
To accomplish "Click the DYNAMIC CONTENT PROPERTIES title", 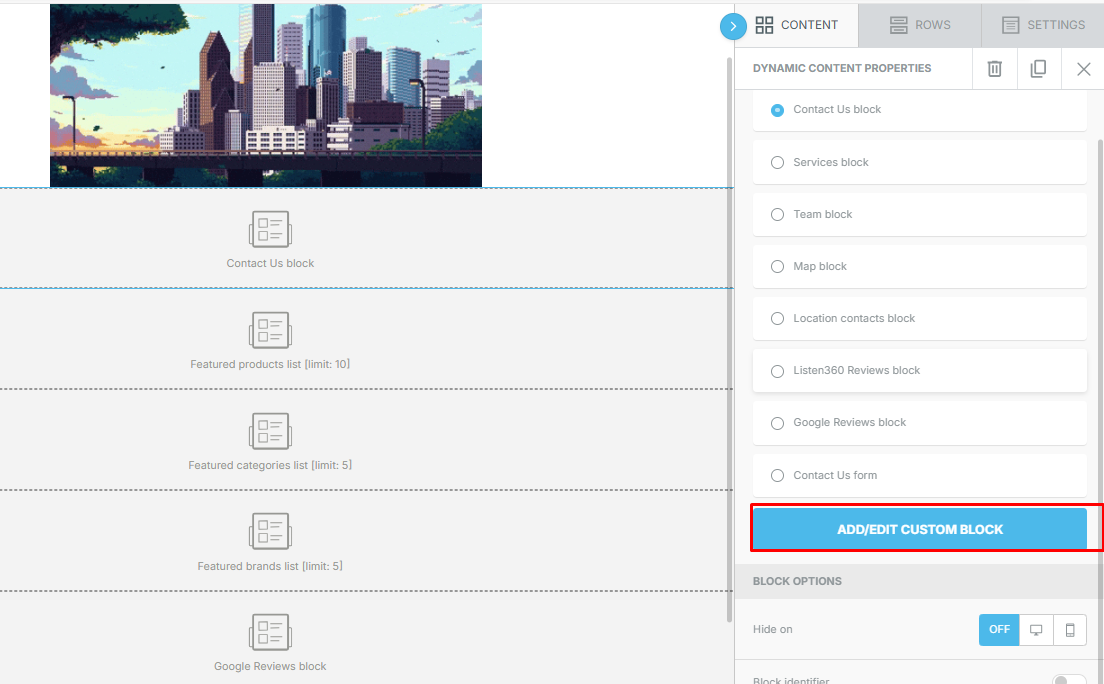I will [841, 68].
